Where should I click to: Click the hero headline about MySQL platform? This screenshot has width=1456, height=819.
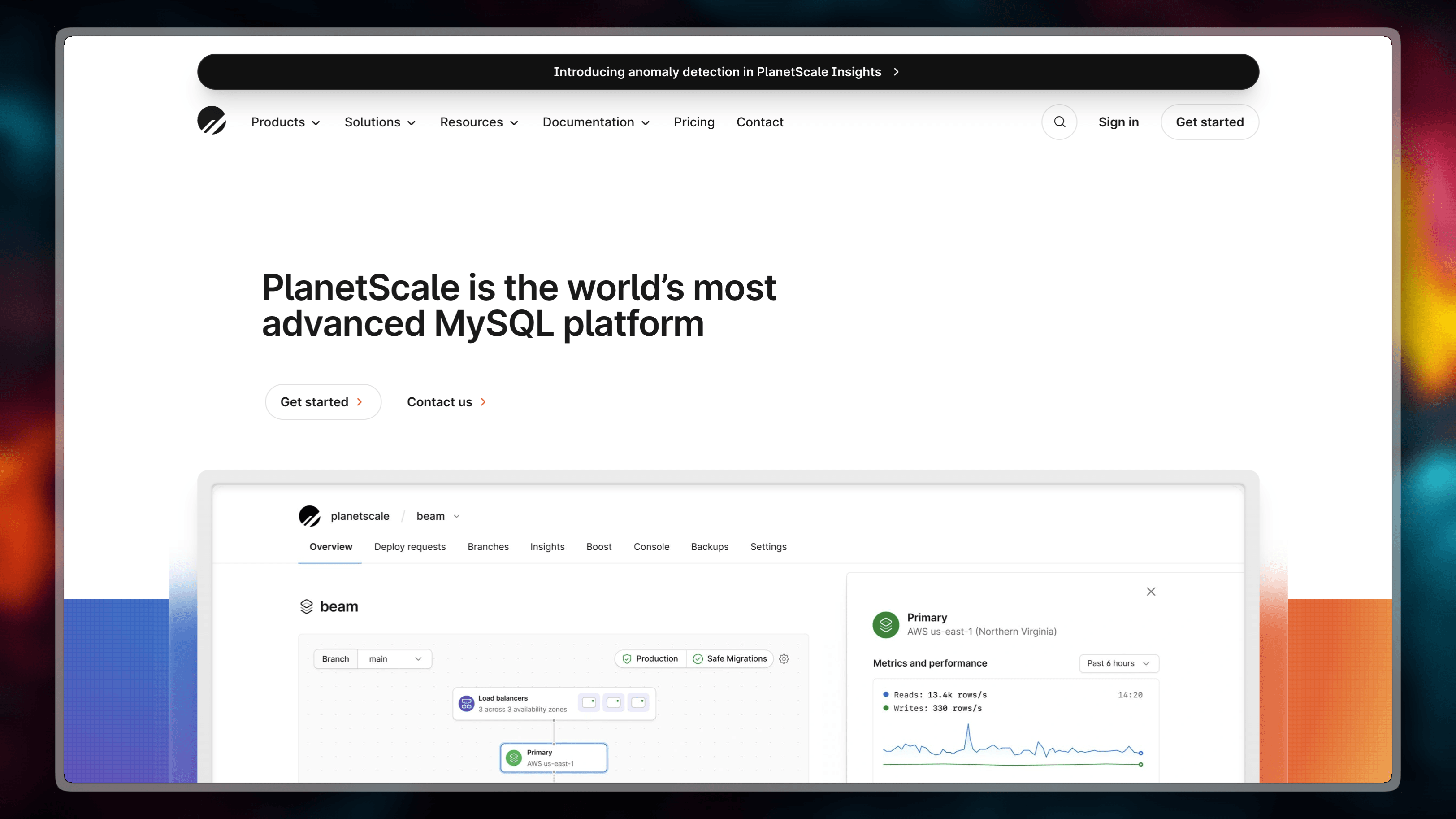(519, 305)
